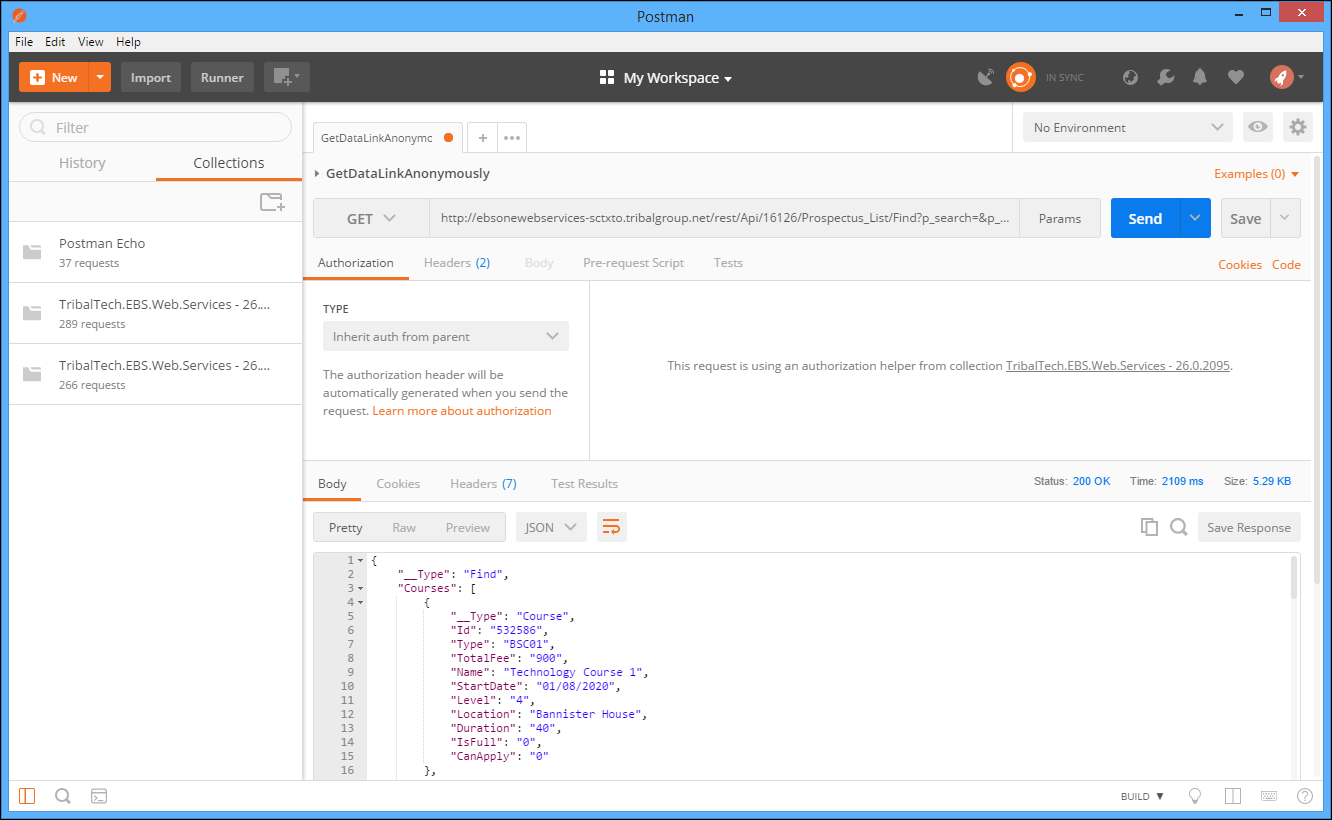1332x820 pixels.
Task: Open My Workspace dropdown
Action: tap(666, 78)
